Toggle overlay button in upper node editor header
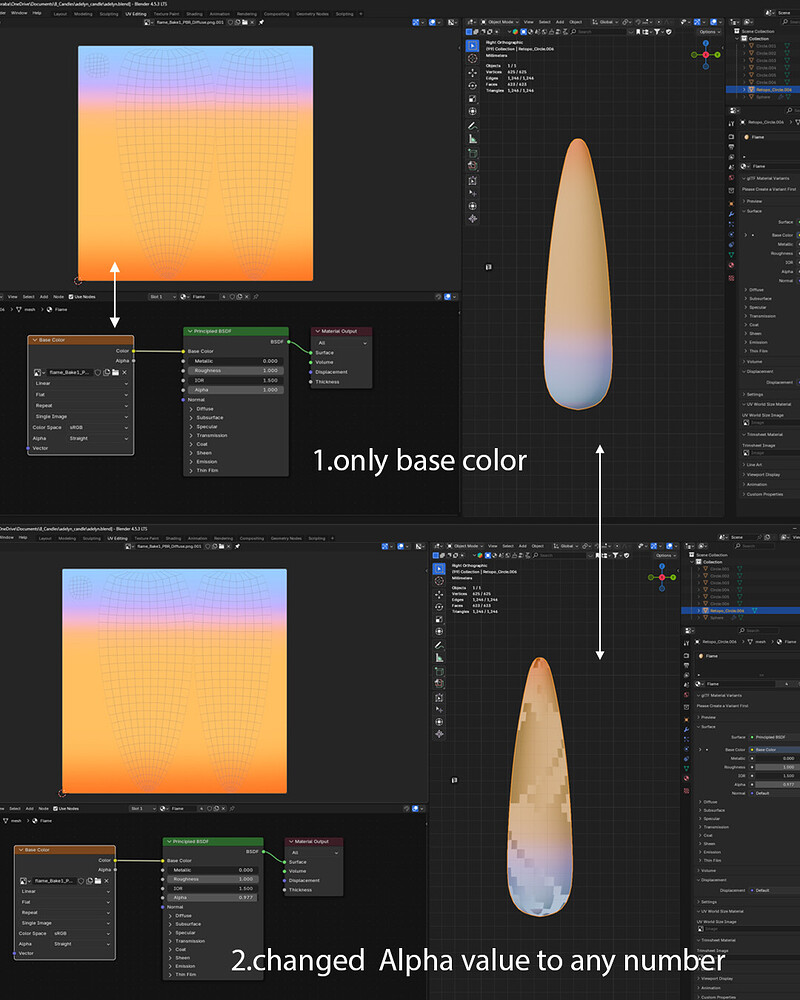Viewport: 800px width, 1000px height. coord(447,297)
